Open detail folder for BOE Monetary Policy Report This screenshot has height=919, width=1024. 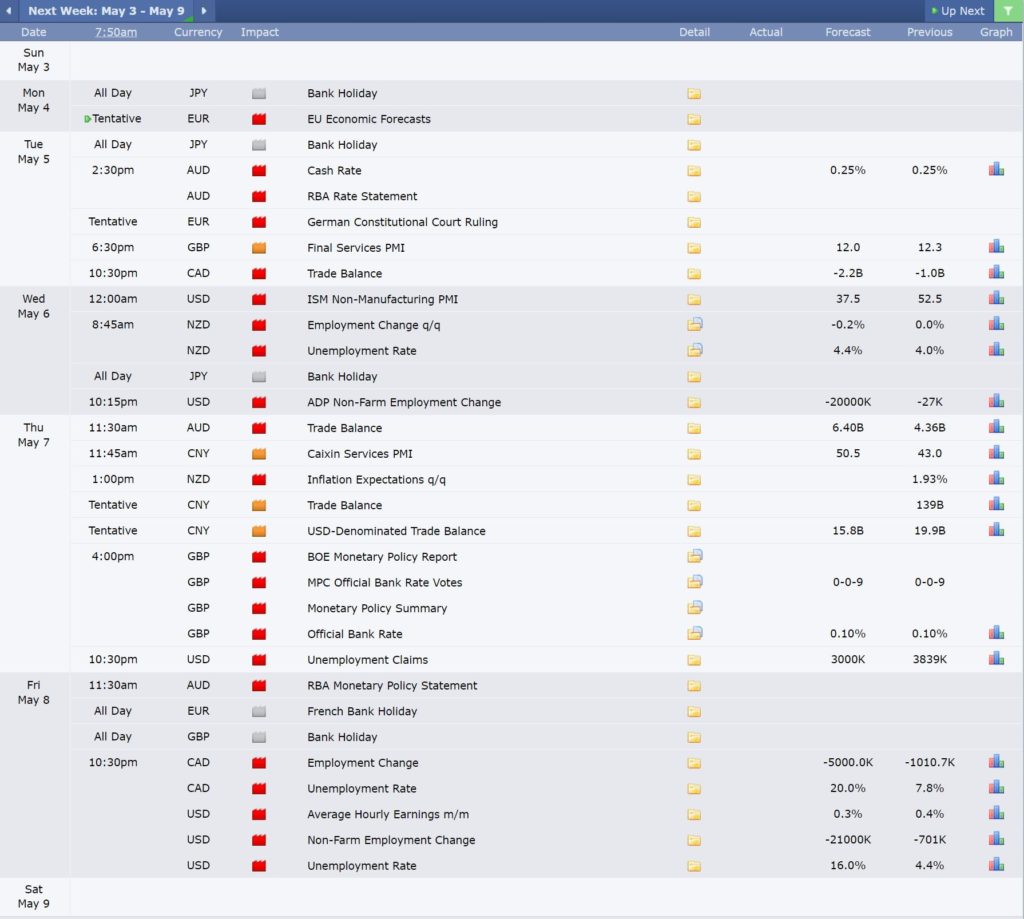[694, 556]
